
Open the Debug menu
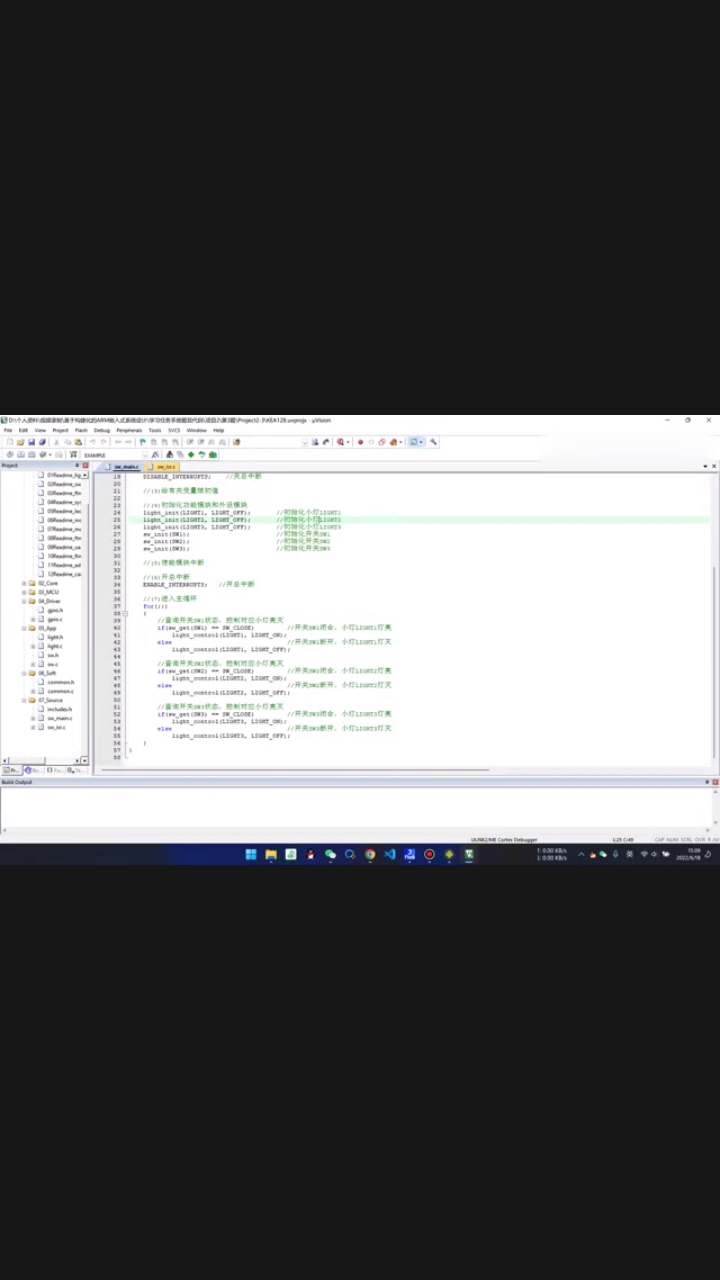coord(102,430)
